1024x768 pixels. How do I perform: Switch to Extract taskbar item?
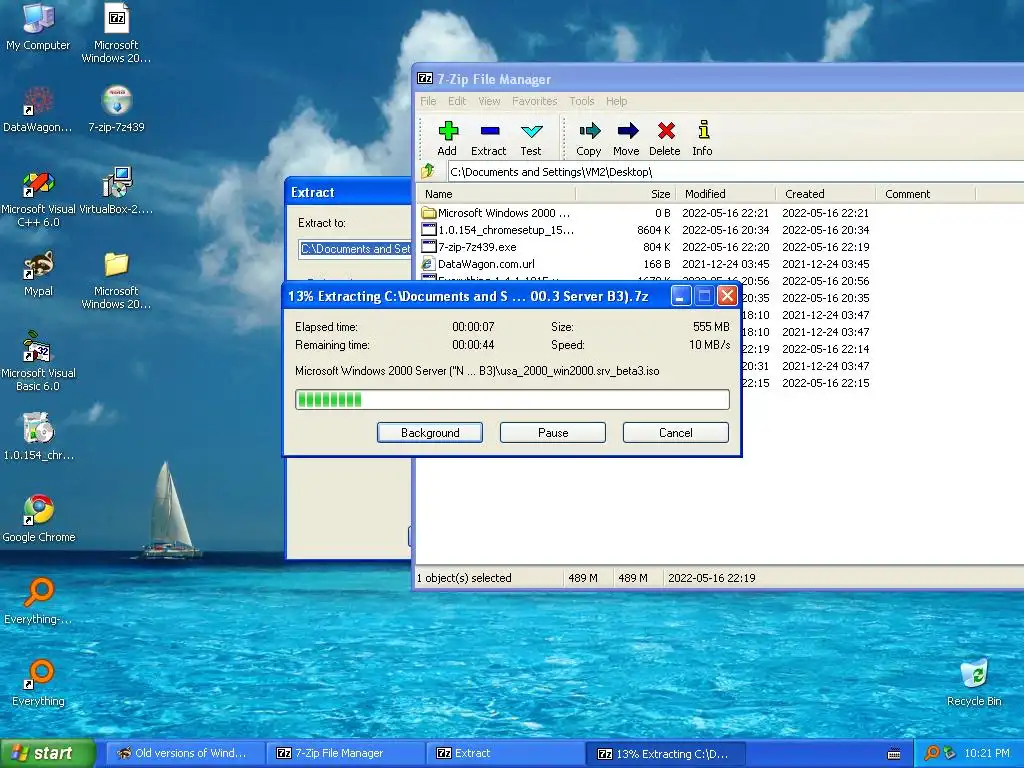pos(505,753)
